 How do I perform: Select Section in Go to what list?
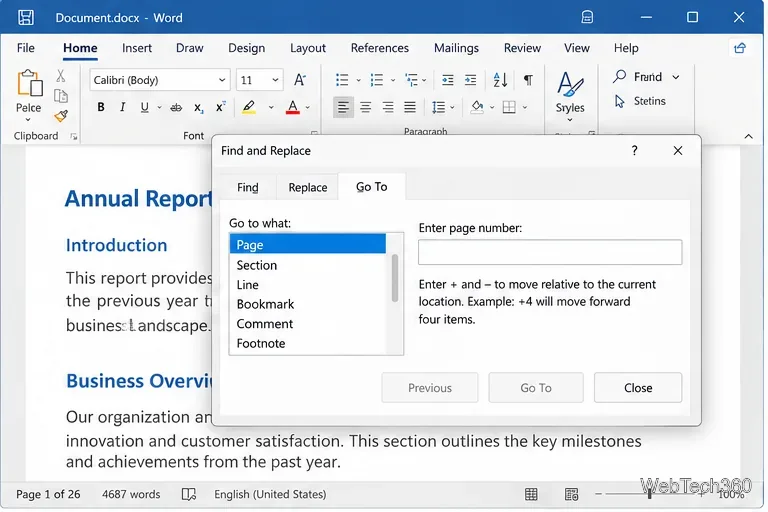click(x=308, y=265)
